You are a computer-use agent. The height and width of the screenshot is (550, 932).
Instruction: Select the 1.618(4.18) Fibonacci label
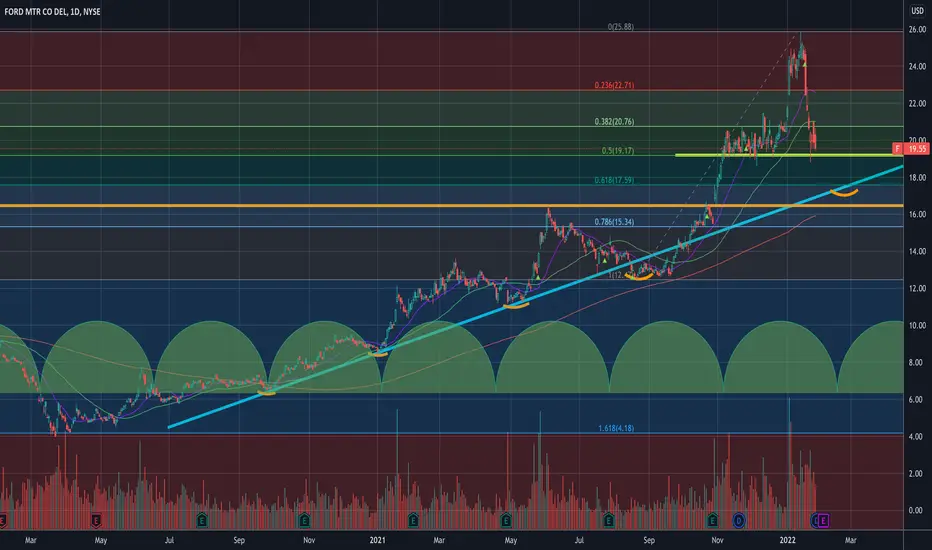(616, 428)
